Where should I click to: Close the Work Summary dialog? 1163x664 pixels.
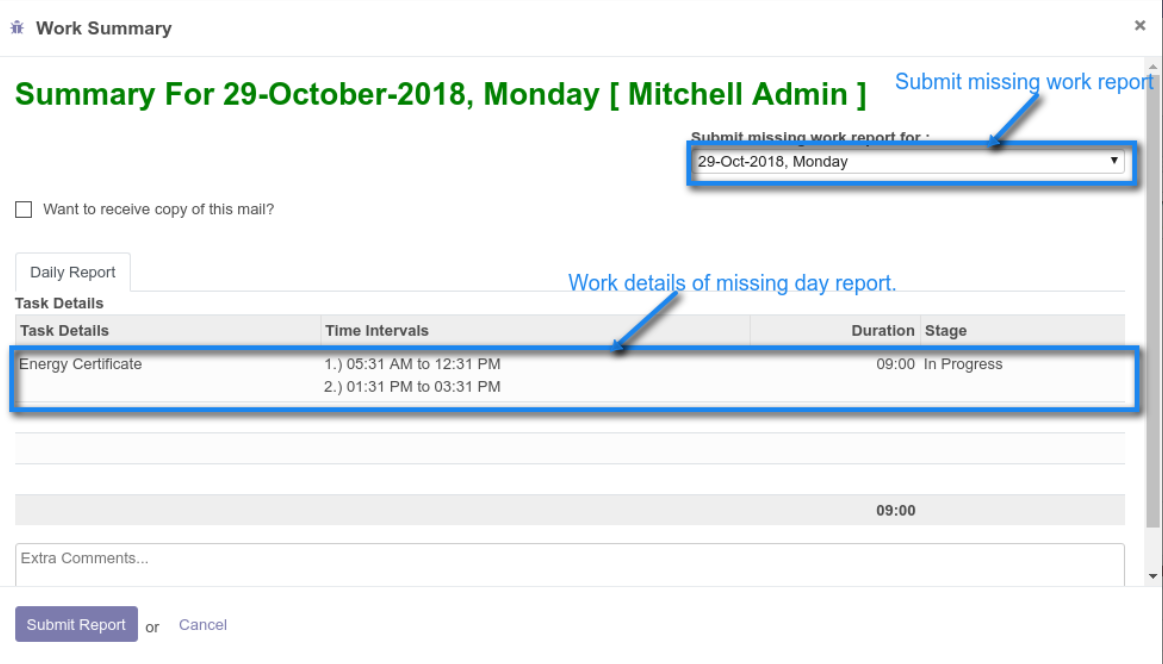1139,26
